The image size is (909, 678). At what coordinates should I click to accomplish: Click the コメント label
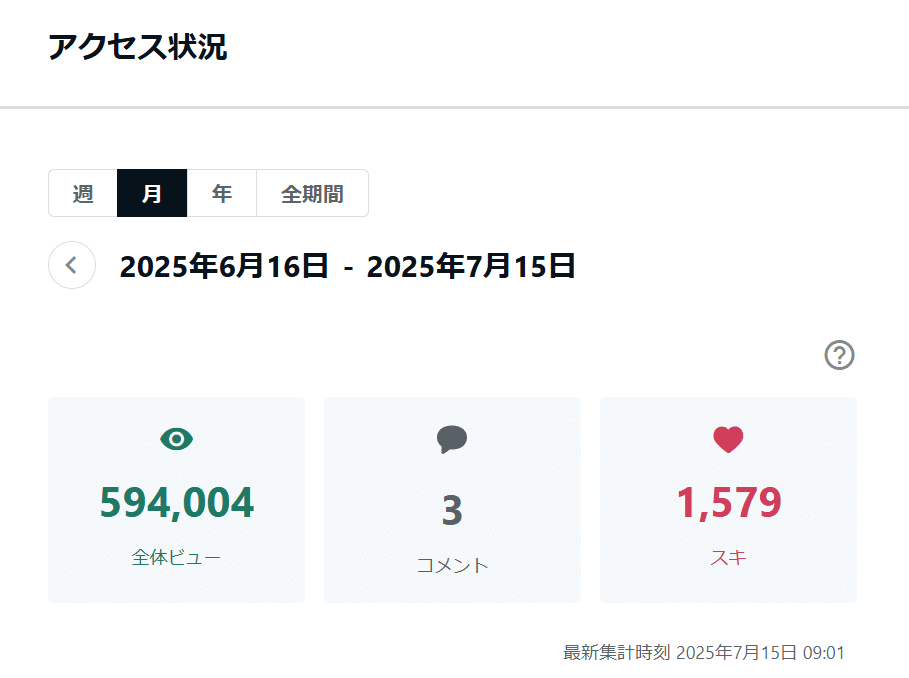coord(452,565)
